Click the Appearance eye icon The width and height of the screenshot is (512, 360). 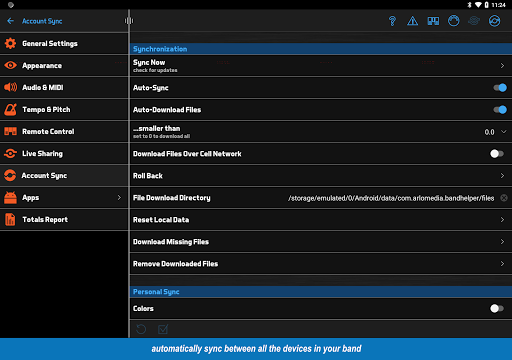pyautogui.click(x=10, y=65)
